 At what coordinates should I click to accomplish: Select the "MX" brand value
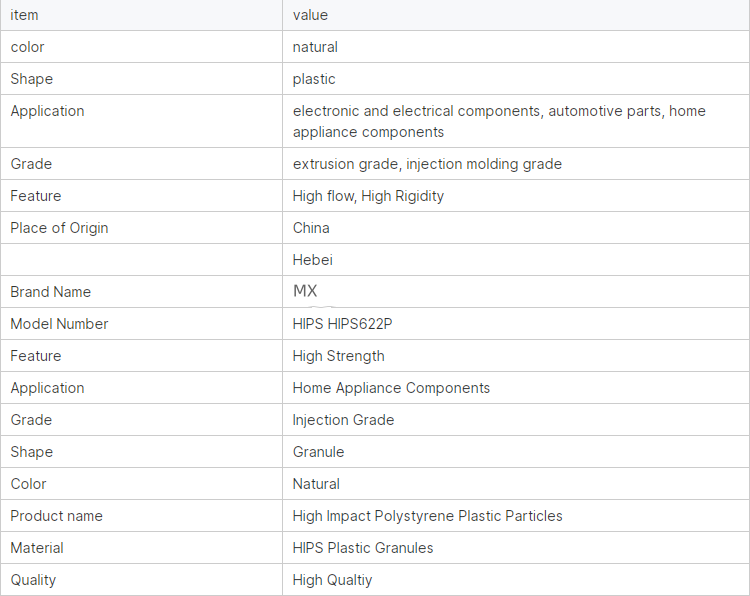tap(305, 291)
